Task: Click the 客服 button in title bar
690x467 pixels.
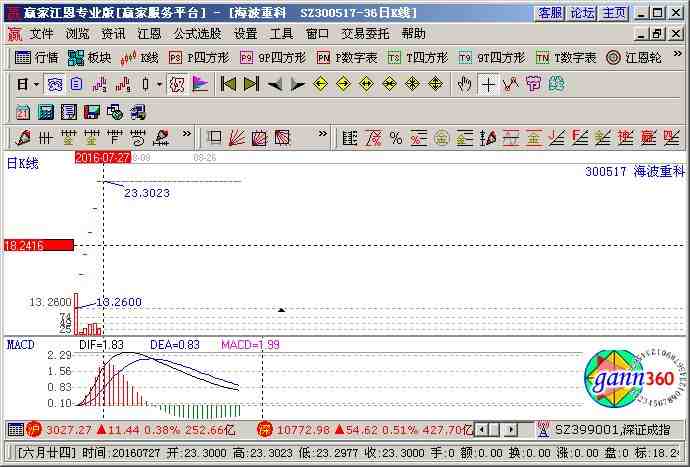Action: coord(550,13)
